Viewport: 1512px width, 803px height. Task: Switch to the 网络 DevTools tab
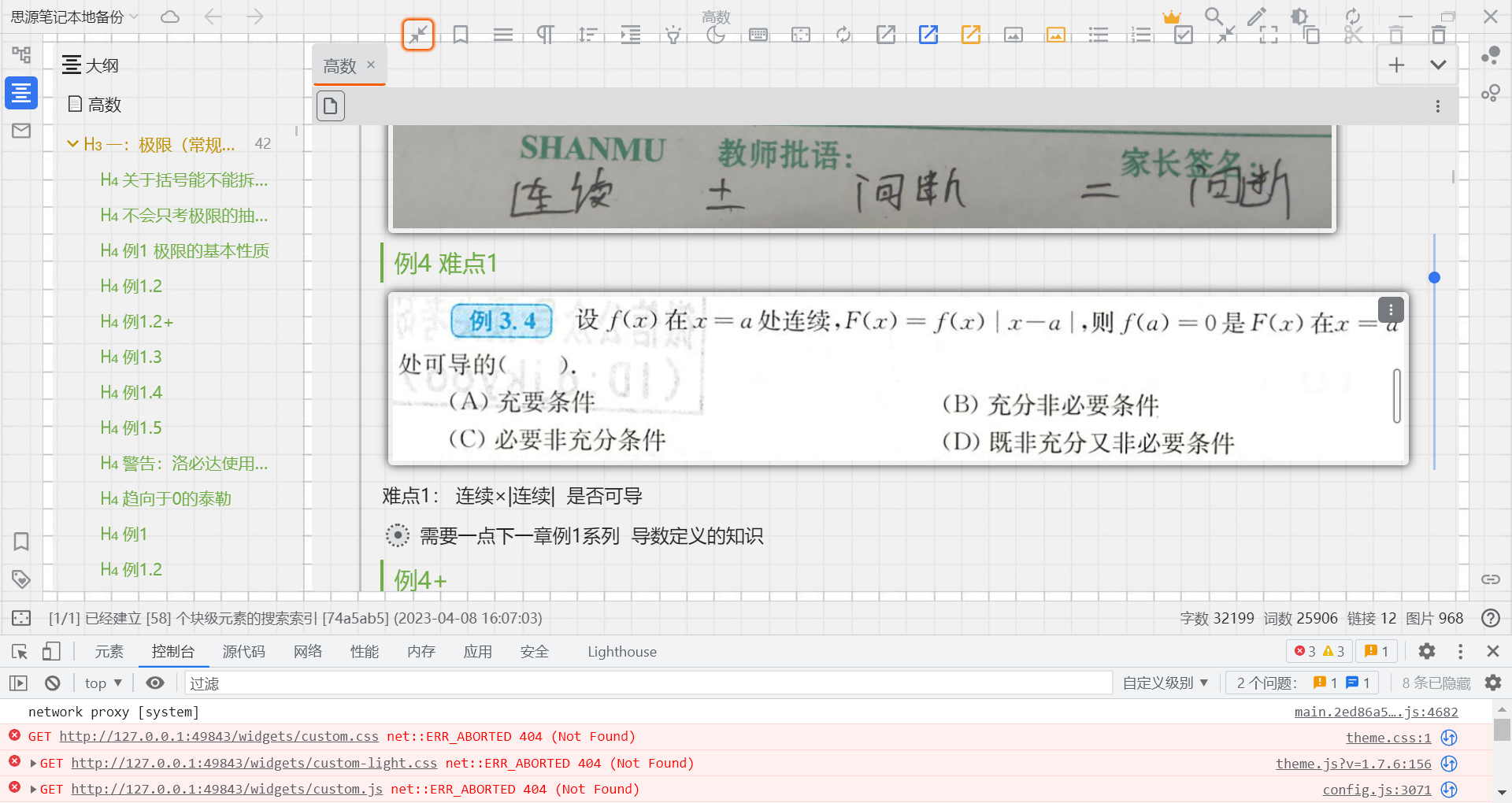coord(307,651)
